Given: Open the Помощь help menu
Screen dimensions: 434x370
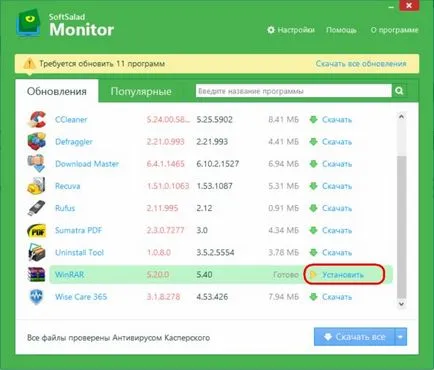Looking at the screenshot, I should [341, 30].
